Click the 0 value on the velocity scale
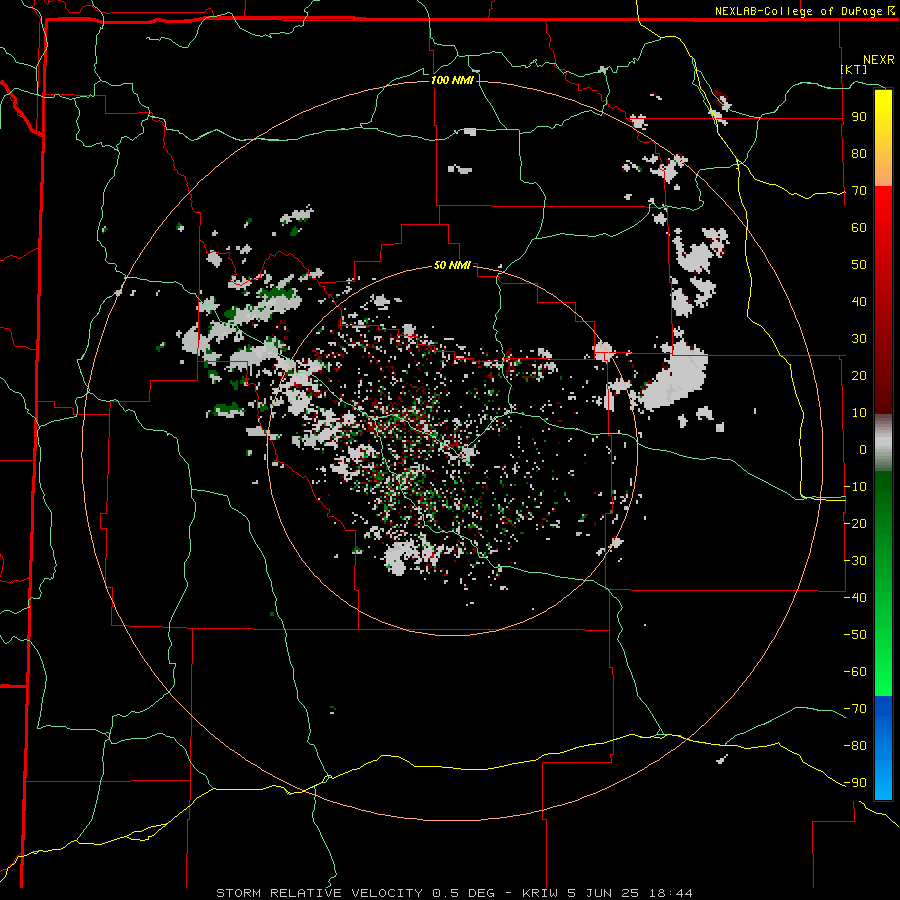This screenshot has height=900, width=900. click(863, 449)
